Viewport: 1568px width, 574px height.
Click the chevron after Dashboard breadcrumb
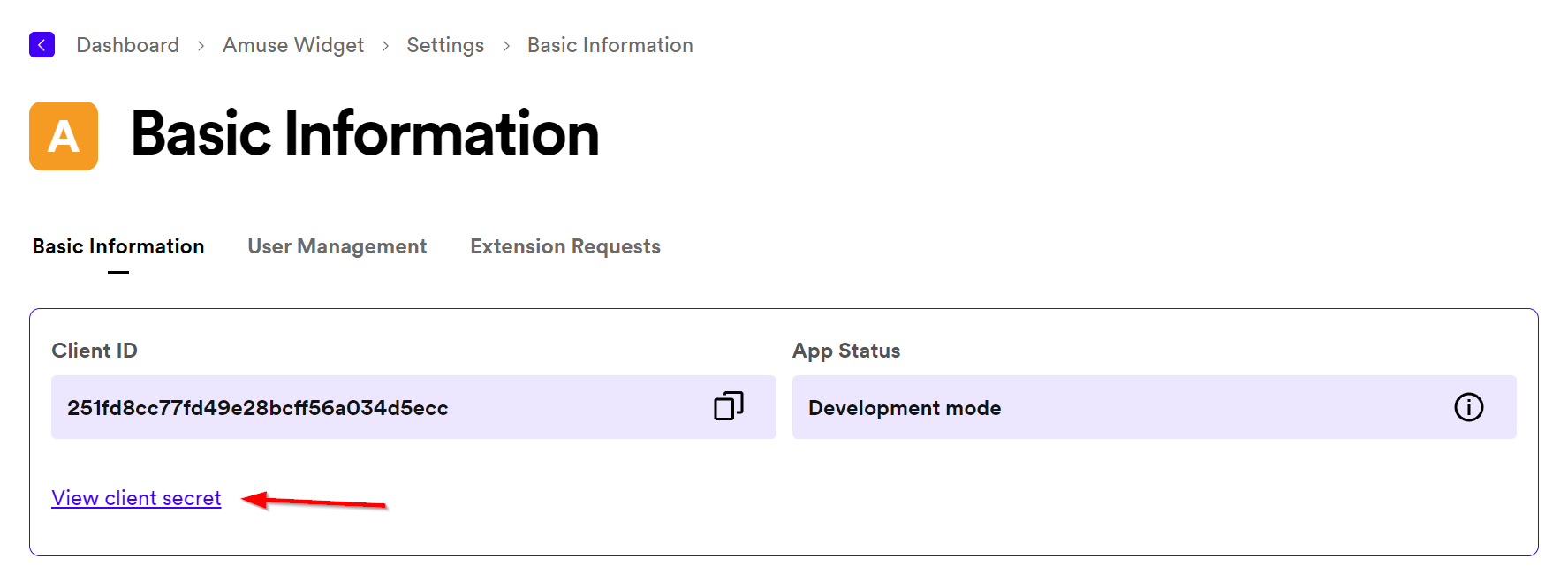tap(201, 46)
